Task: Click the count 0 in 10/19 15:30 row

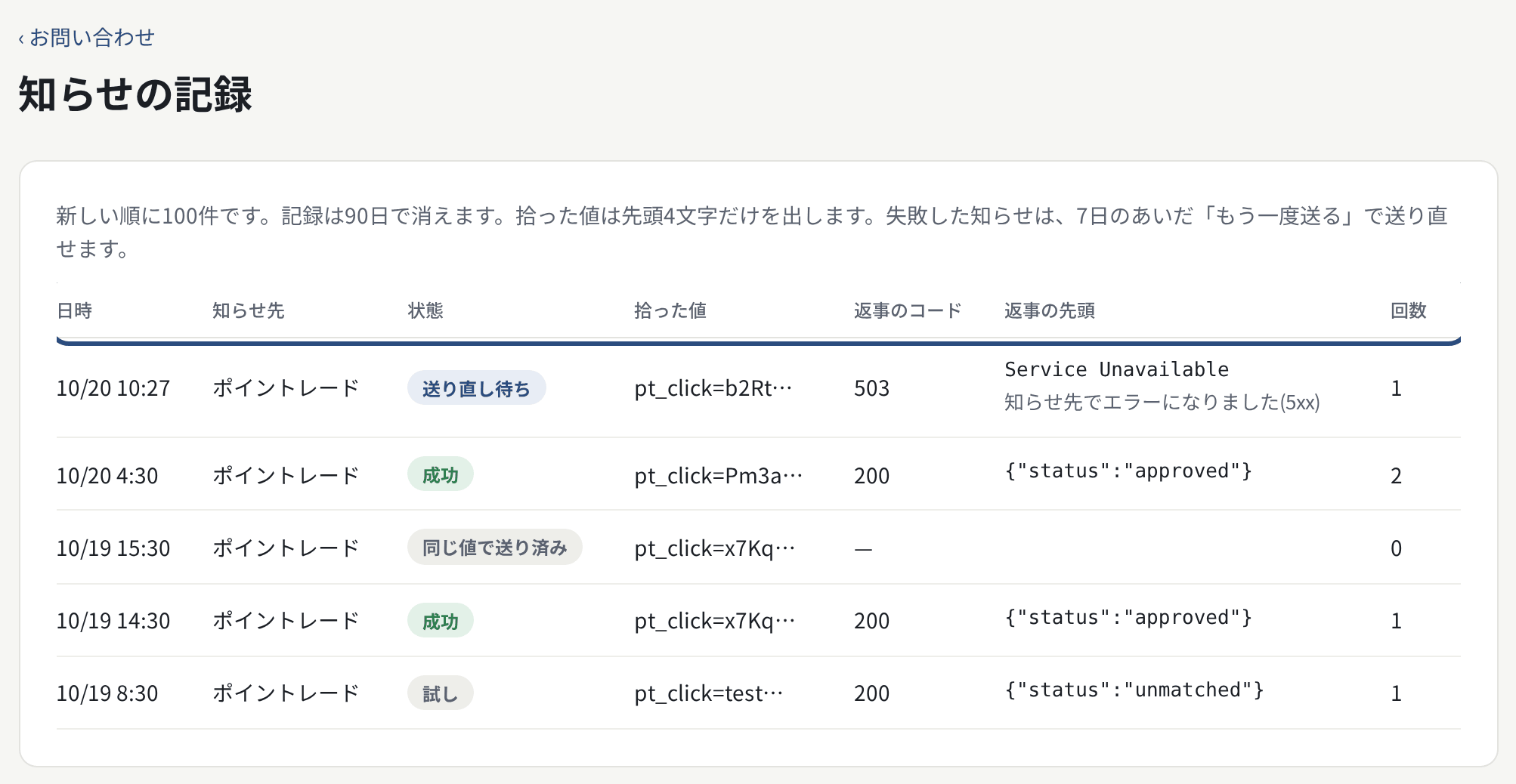Action: click(x=1397, y=548)
